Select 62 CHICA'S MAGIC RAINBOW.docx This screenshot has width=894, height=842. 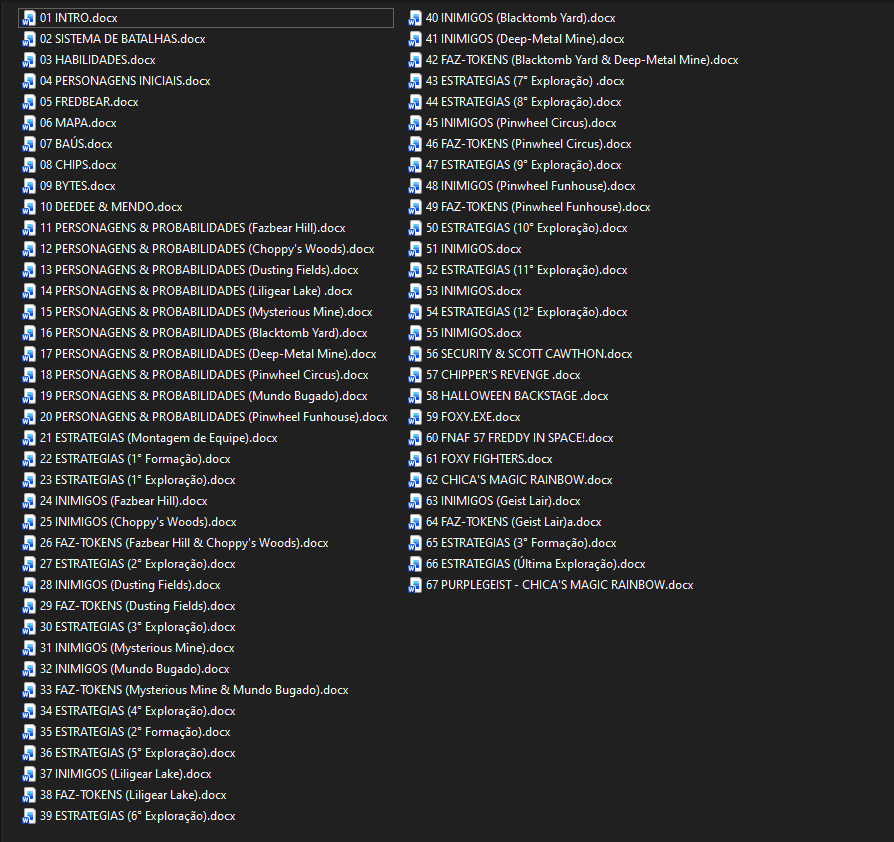pyautogui.click(x=519, y=480)
